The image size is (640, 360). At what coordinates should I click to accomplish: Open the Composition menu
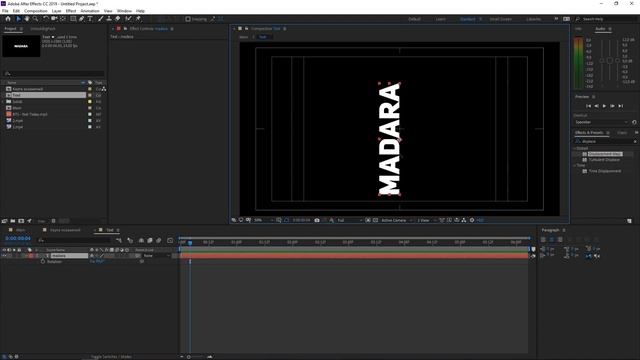coord(36,11)
